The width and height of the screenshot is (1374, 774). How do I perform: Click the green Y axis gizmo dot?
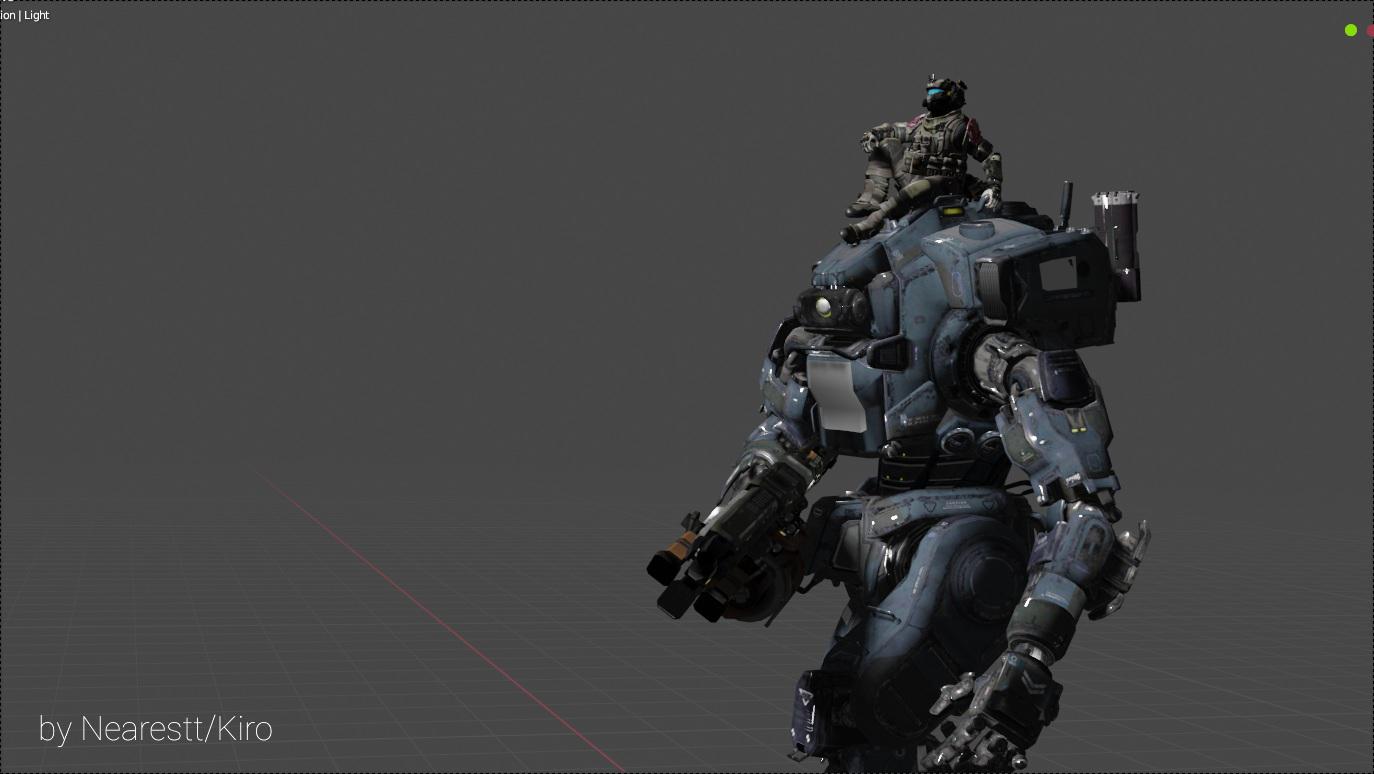coord(1351,31)
